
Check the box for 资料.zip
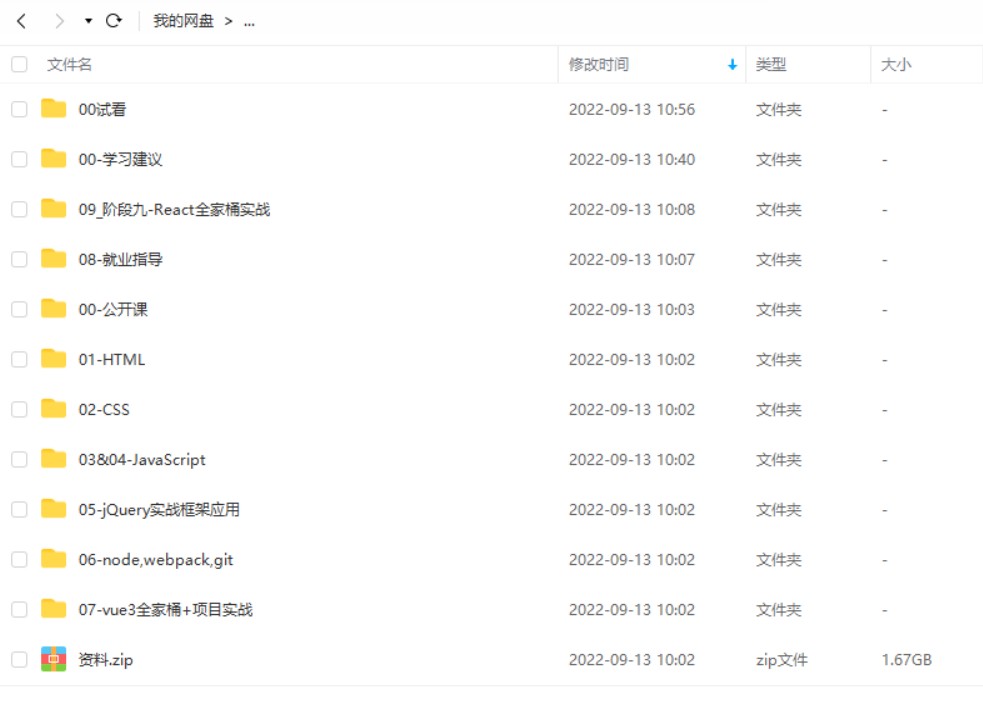[x=19, y=660]
